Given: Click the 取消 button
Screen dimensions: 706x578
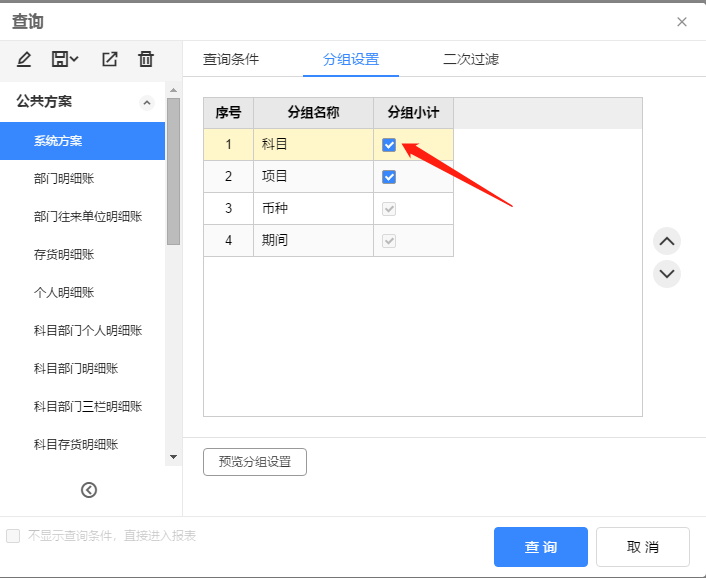Looking at the screenshot, I should point(642,547).
